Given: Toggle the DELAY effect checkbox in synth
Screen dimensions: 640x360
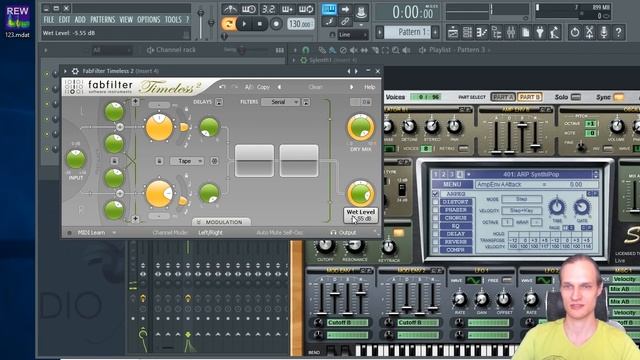Looking at the screenshot, I should tap(436, 234).
